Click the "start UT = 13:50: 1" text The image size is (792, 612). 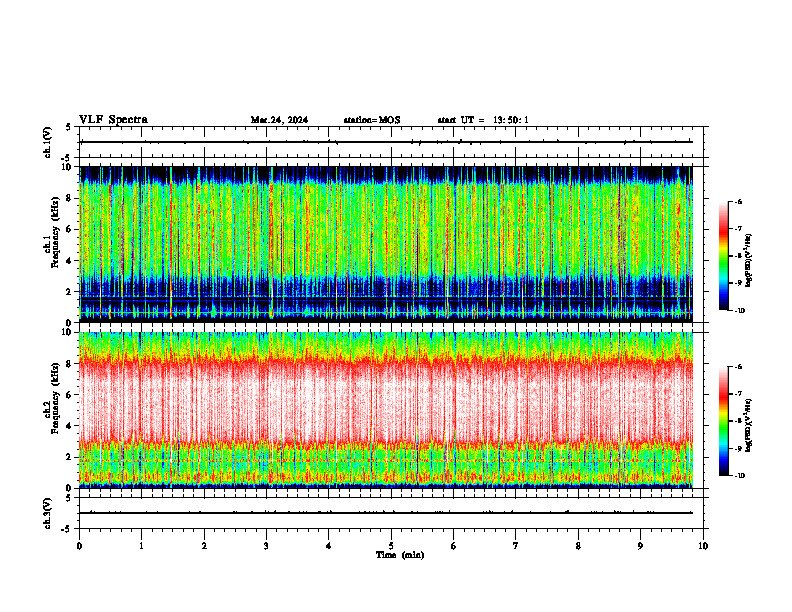(x=483, y=120)
